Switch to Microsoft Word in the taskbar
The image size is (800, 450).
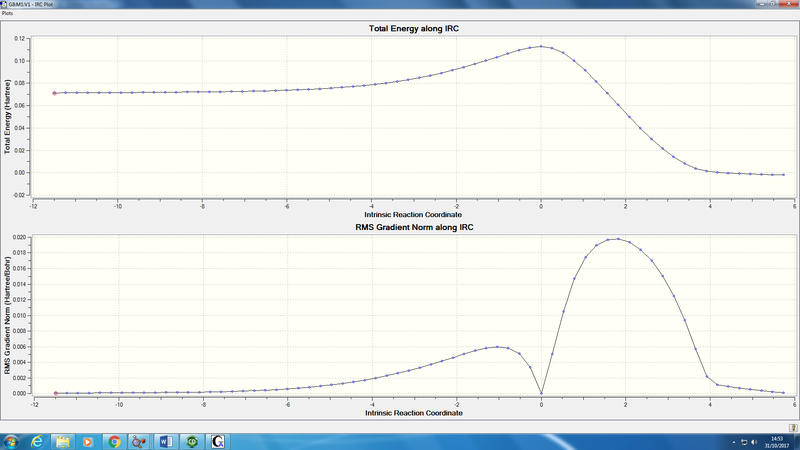pos(166,442)
